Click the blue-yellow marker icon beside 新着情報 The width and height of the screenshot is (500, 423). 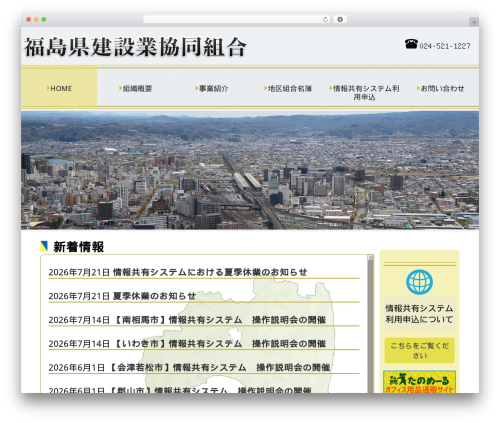pos(44,246)
